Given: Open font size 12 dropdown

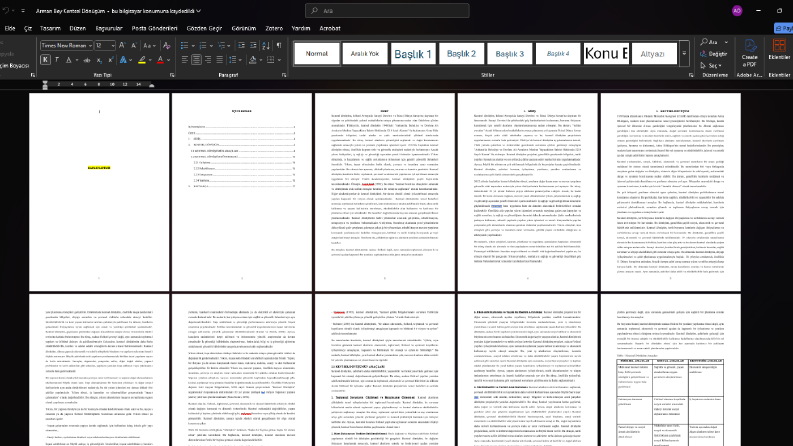Looking at the screenshot, I should point(113,46).
